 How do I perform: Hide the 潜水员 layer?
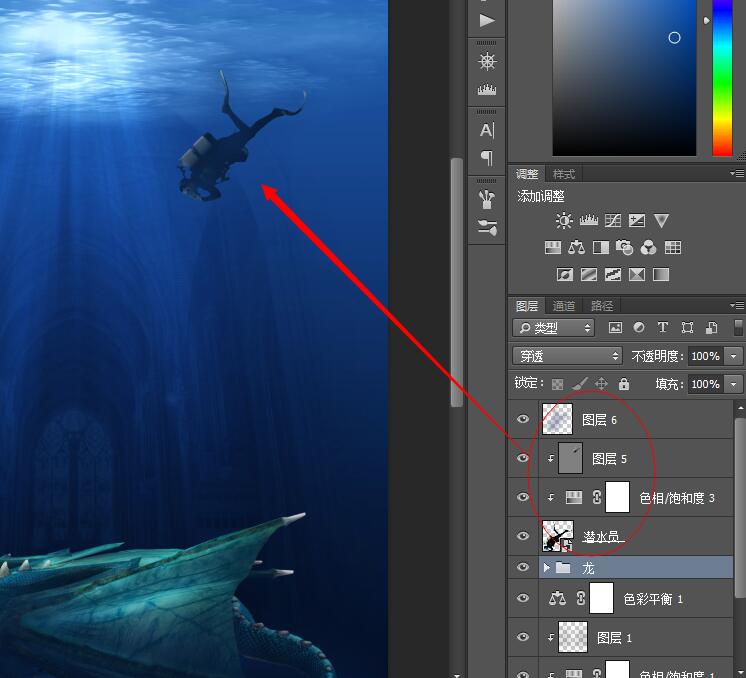pyautogui.click(x=523, y=536)
